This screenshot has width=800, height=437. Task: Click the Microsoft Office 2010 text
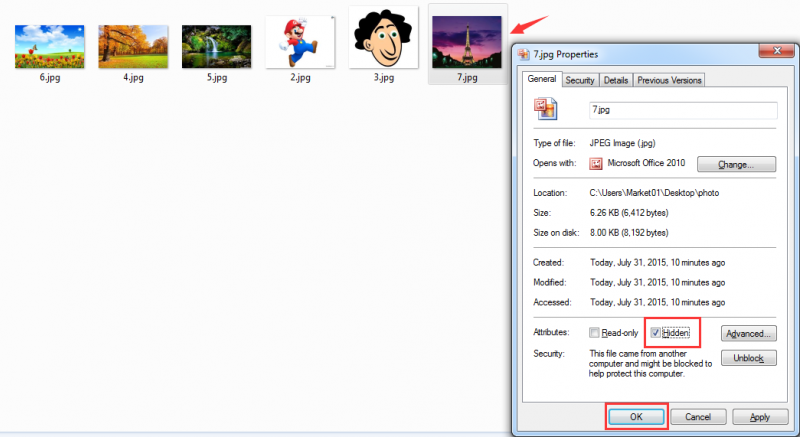tap(646, 163)
